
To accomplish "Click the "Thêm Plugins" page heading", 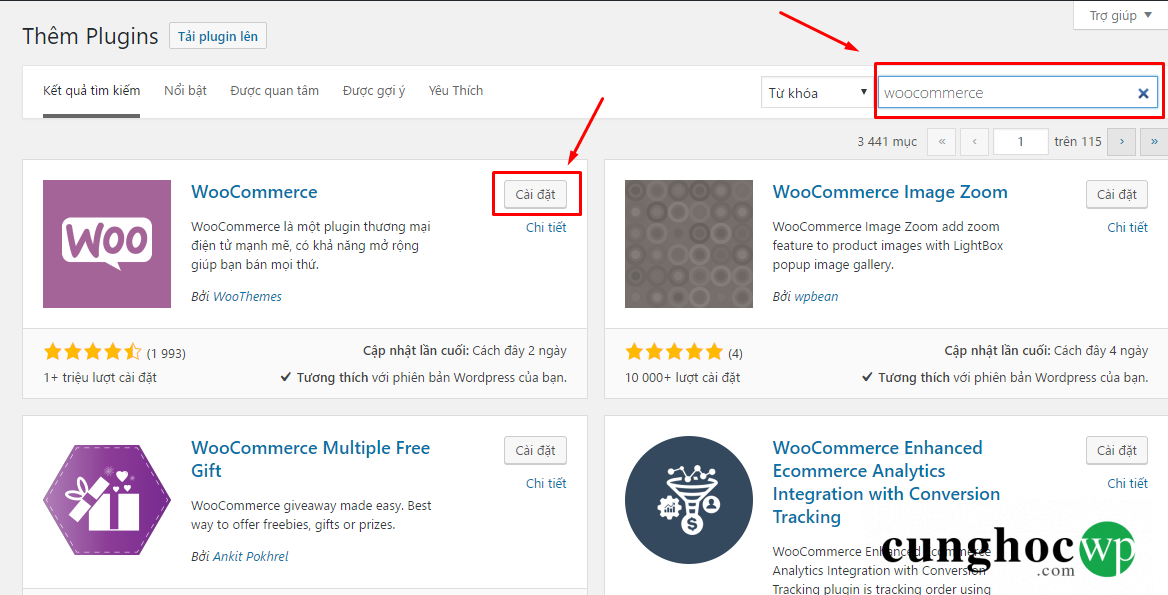I will pos(90,36).
